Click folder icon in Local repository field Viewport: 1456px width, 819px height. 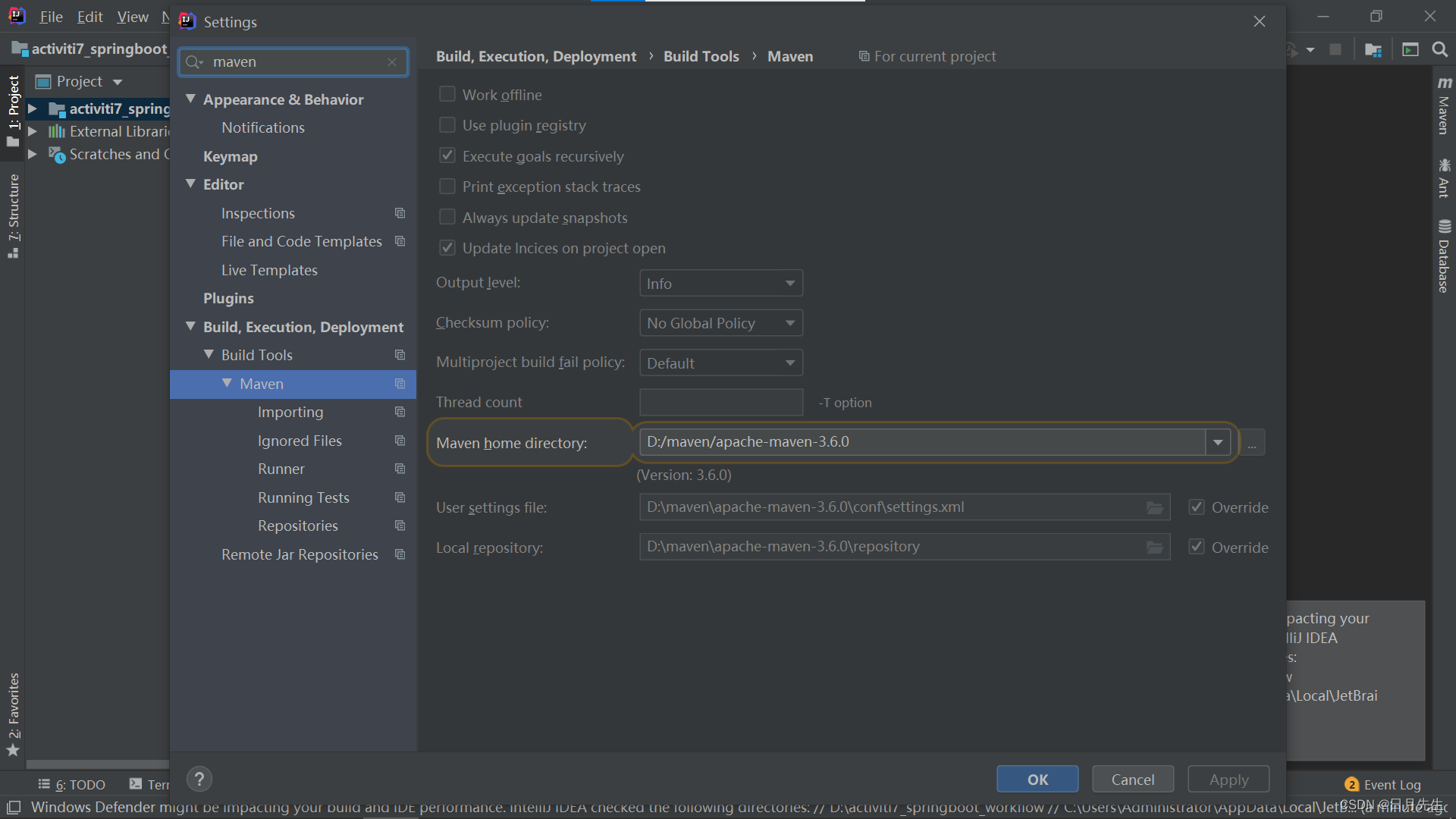tap(1154, 547)
